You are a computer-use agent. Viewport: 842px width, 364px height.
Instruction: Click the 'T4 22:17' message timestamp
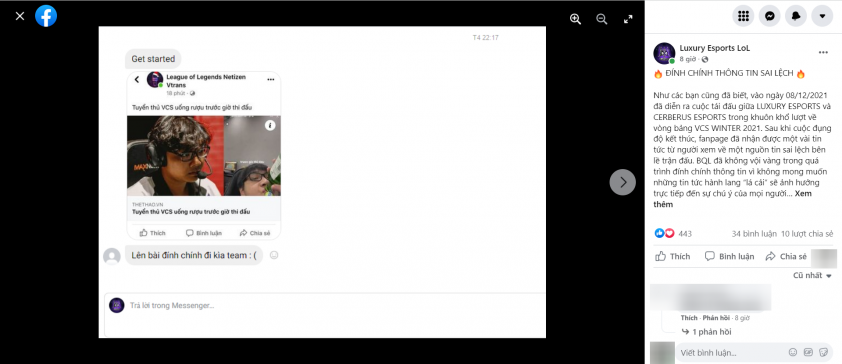point(485,38)
